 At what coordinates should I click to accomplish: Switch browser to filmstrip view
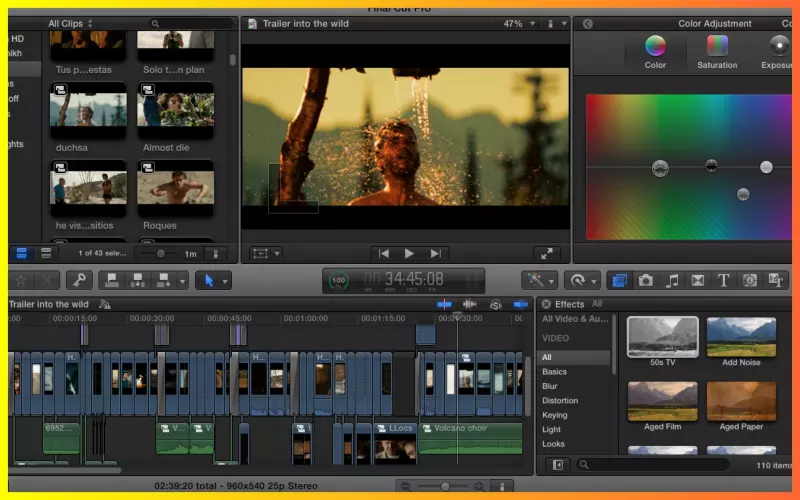tap(21, 253)
